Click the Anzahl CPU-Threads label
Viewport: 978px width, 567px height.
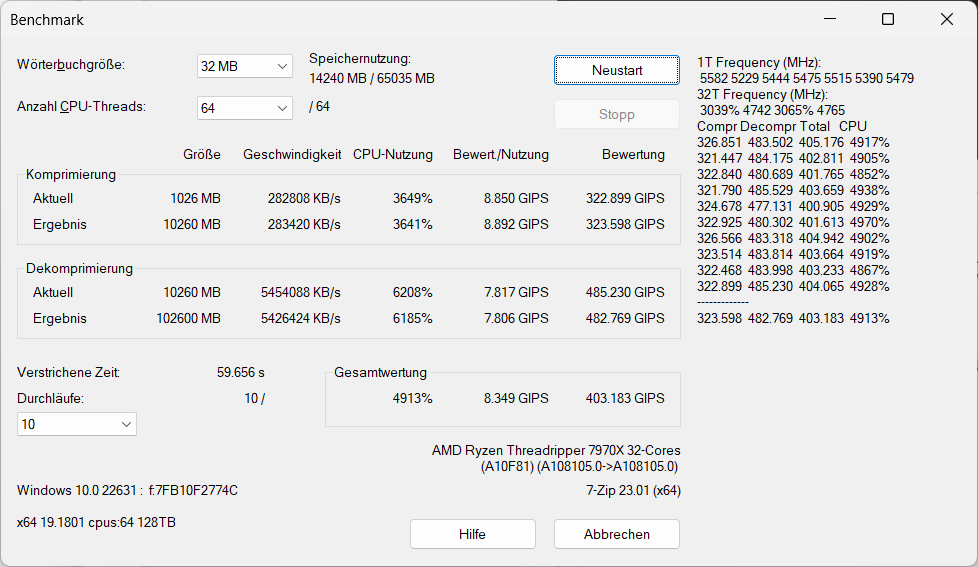(x=81, y=106)
